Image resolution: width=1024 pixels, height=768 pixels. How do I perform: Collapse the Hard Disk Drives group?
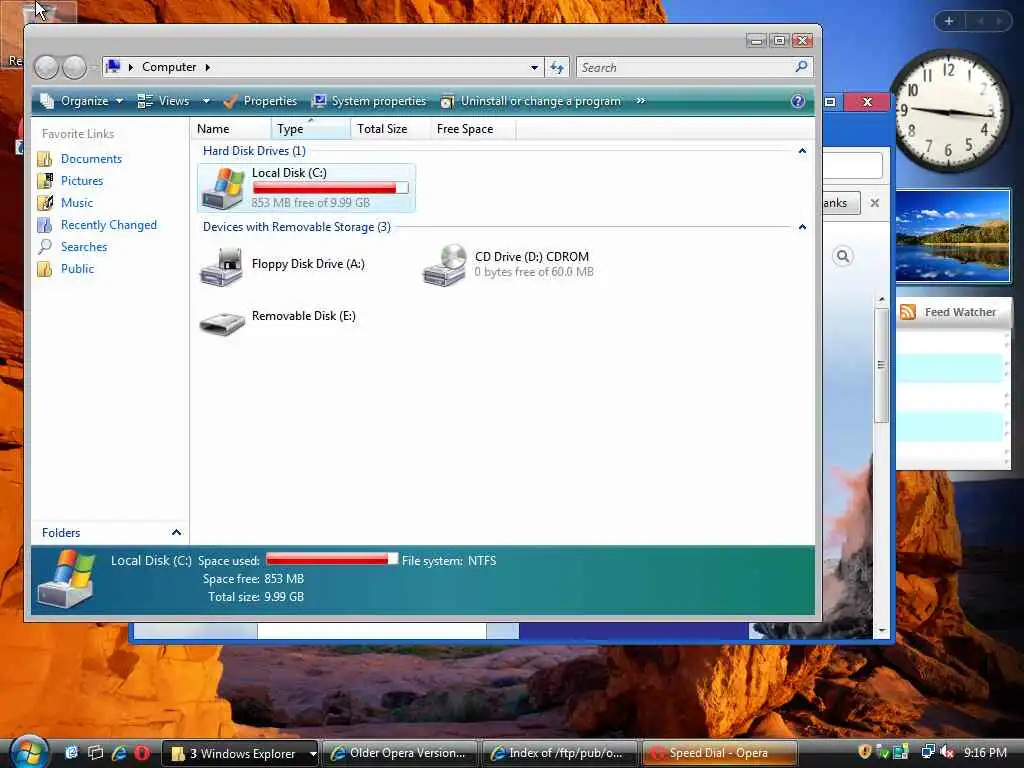[802, 152]
